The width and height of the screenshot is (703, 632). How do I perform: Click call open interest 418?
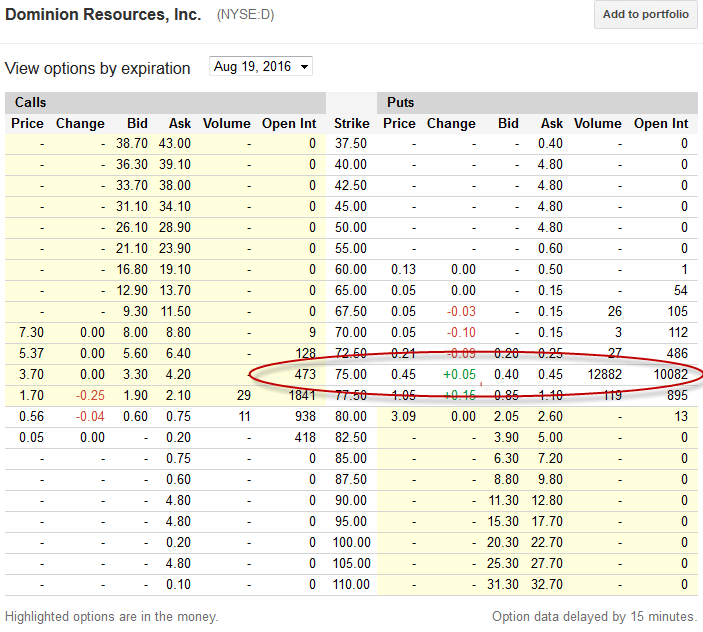[305, 437]
